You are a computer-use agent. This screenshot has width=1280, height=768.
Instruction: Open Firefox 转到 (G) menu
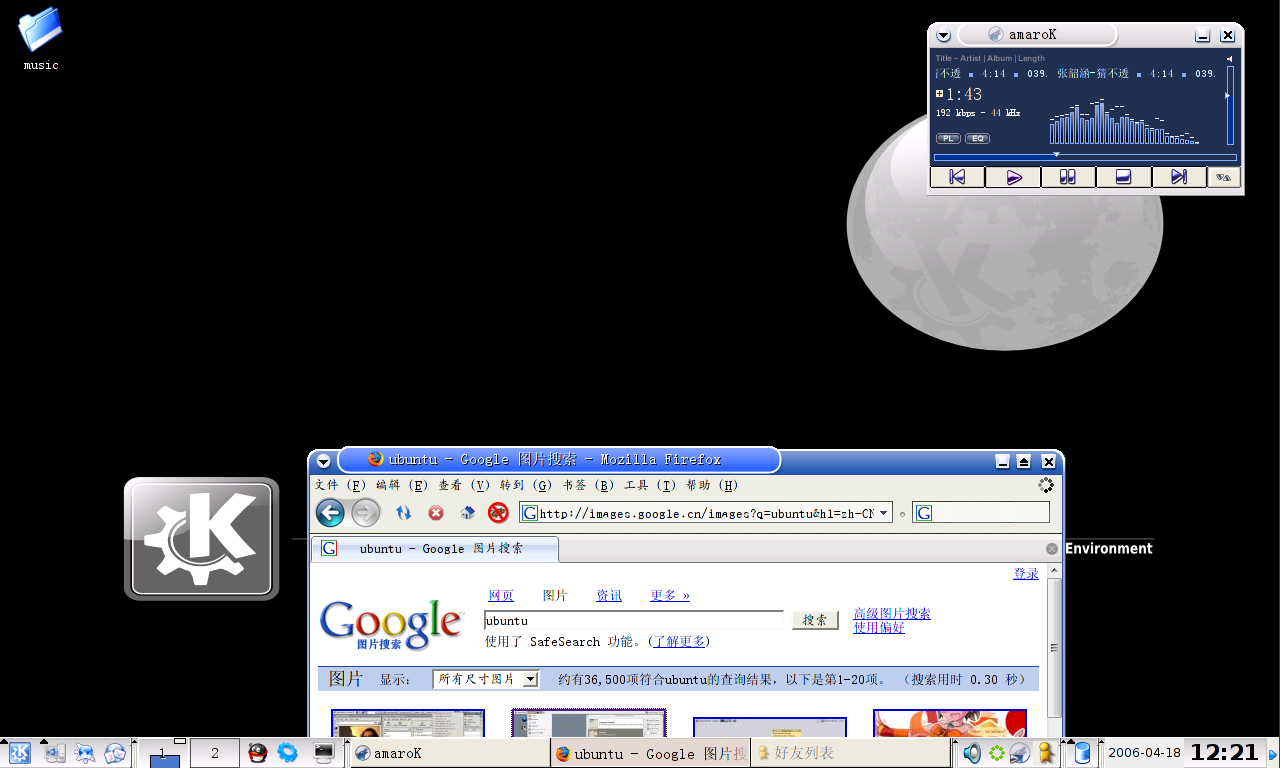pos(526,485)
